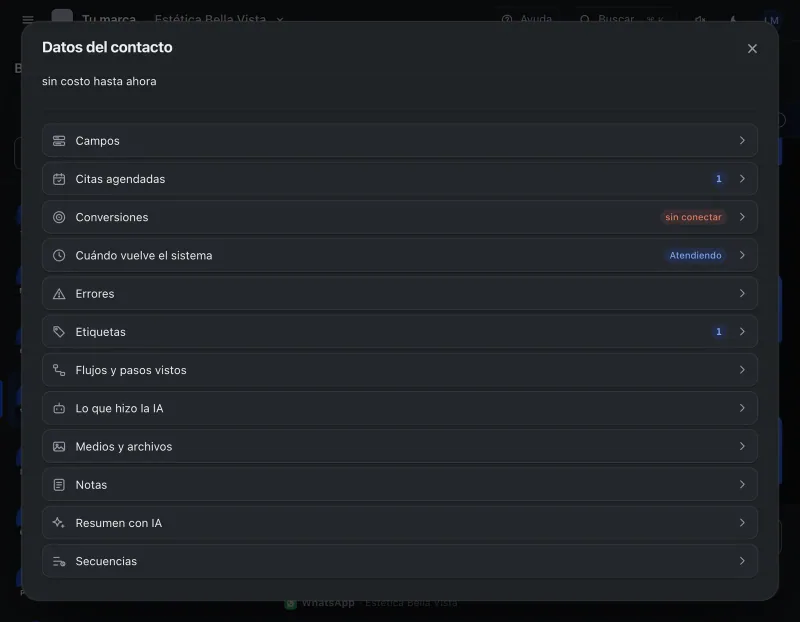This screenshot has height=622, width=800.
Task: Open the Lo que hizo la IA section
Action: point(399,408)
